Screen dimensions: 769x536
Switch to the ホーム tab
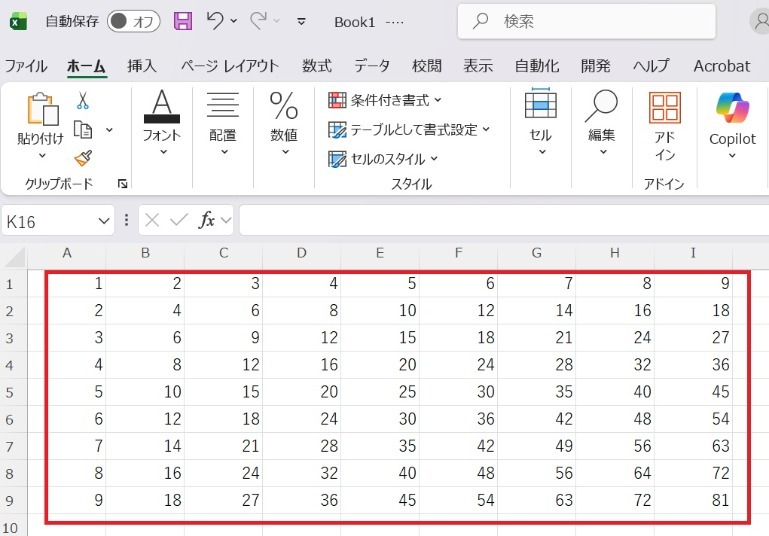pos(86,66)
